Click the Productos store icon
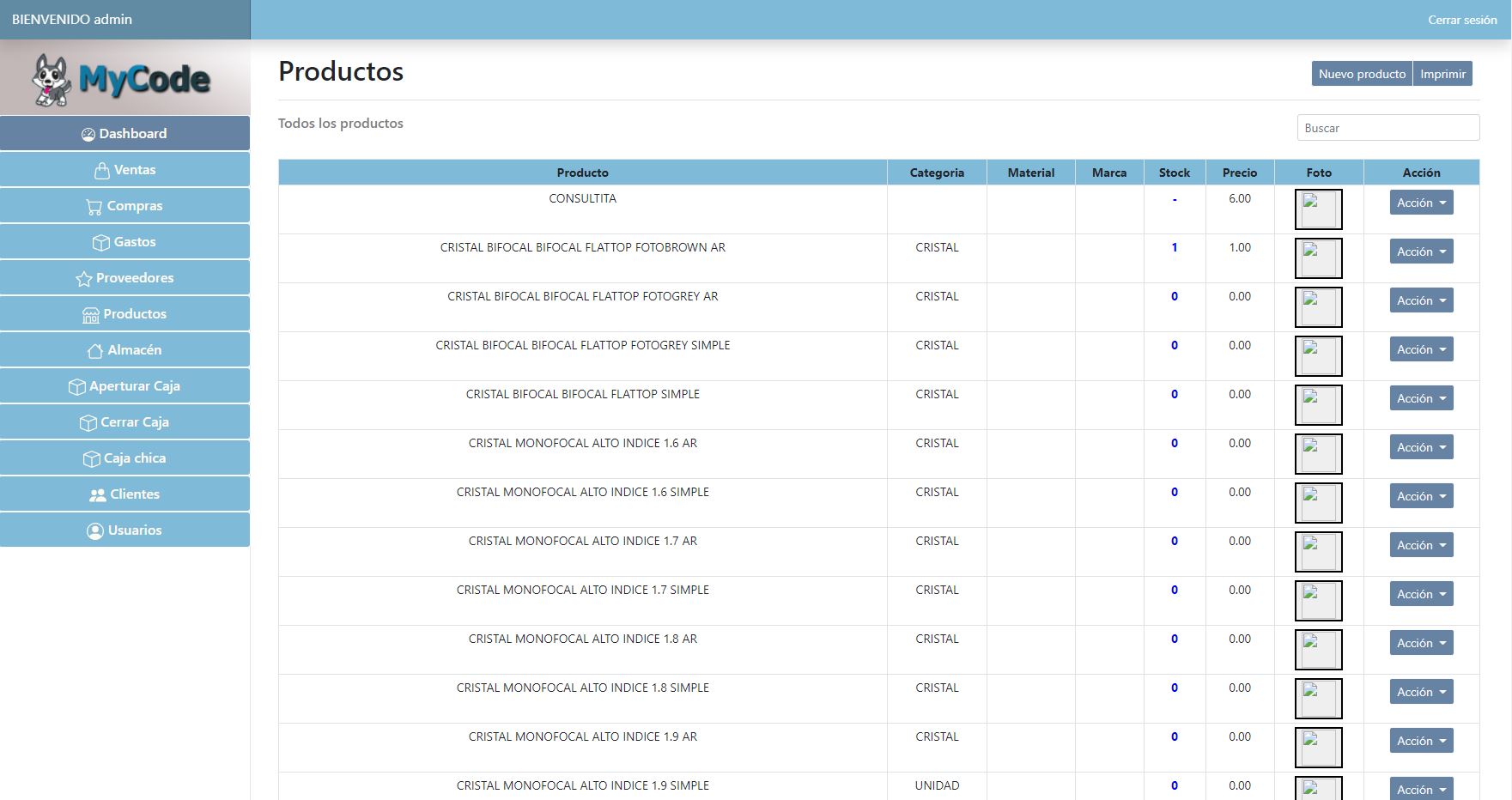The image size is (1512, 800). 90,315
